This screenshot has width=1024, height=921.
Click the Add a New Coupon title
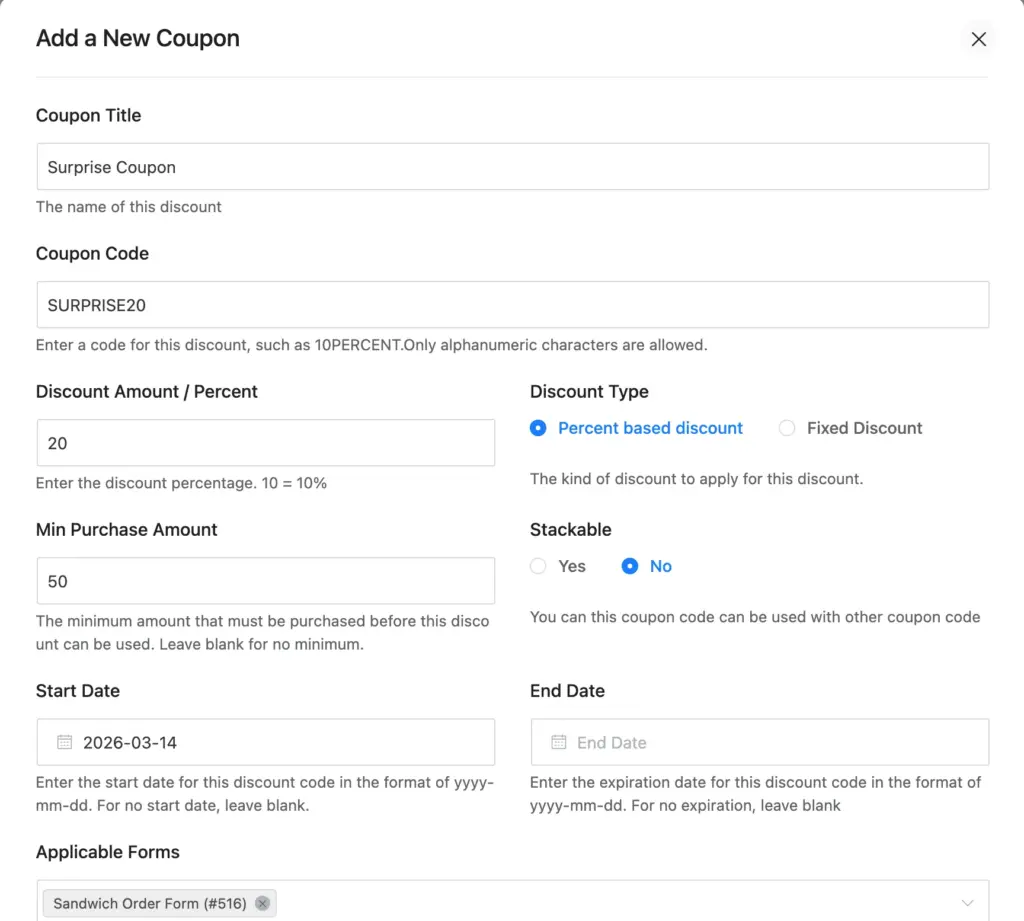click(x=137, y=38)
